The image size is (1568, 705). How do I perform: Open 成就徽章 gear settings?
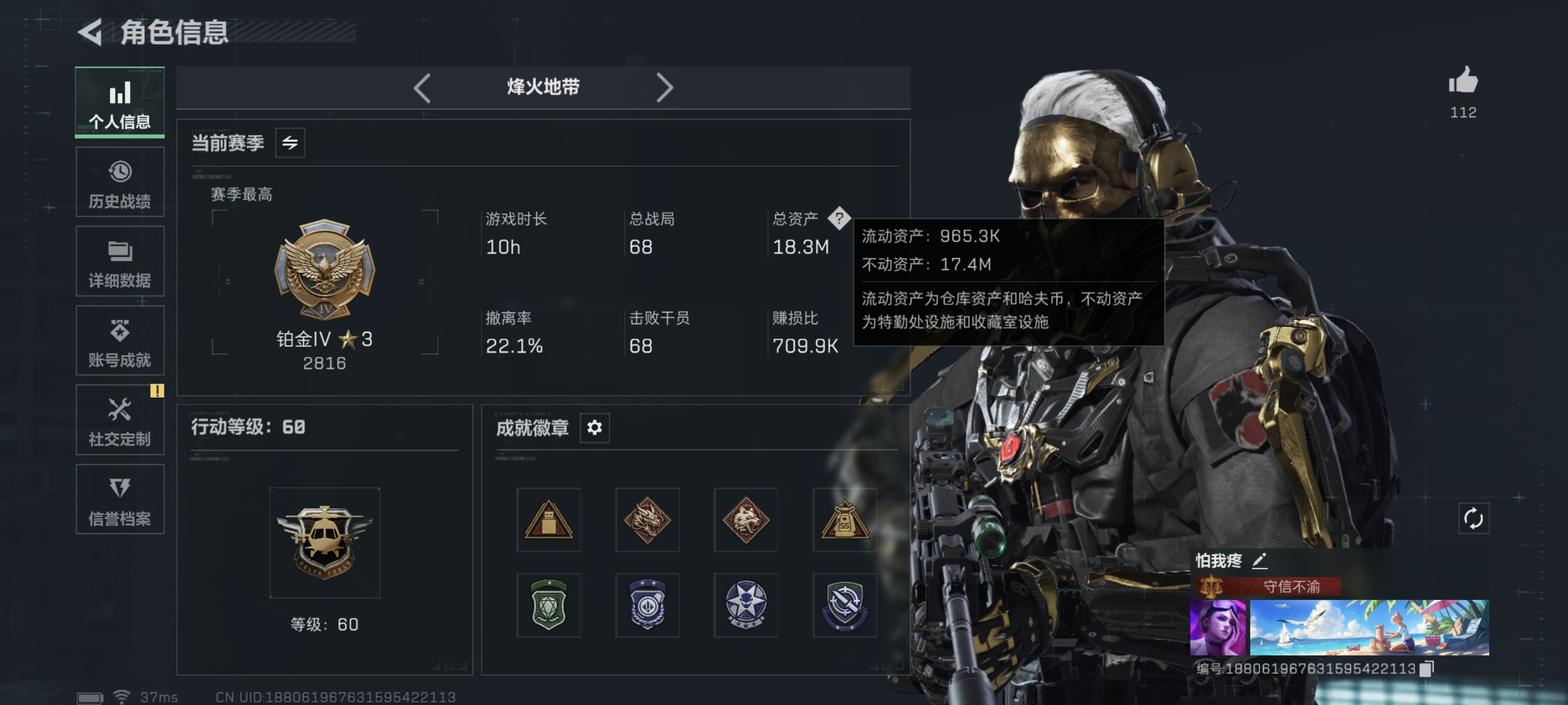(x=594, y=428)
